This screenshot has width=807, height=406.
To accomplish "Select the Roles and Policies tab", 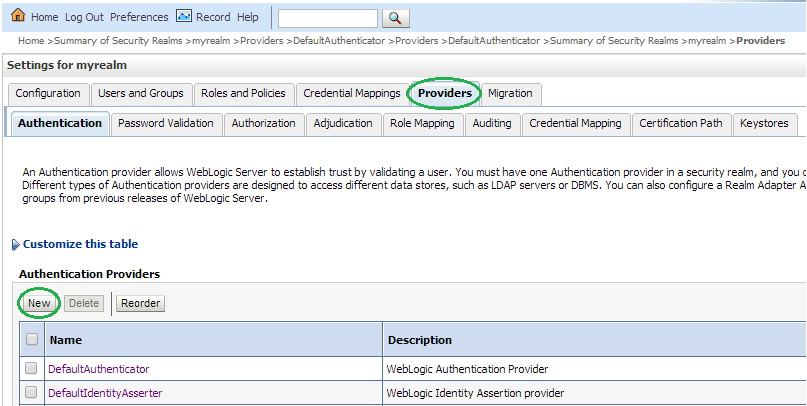I will (x=243, y=94).
